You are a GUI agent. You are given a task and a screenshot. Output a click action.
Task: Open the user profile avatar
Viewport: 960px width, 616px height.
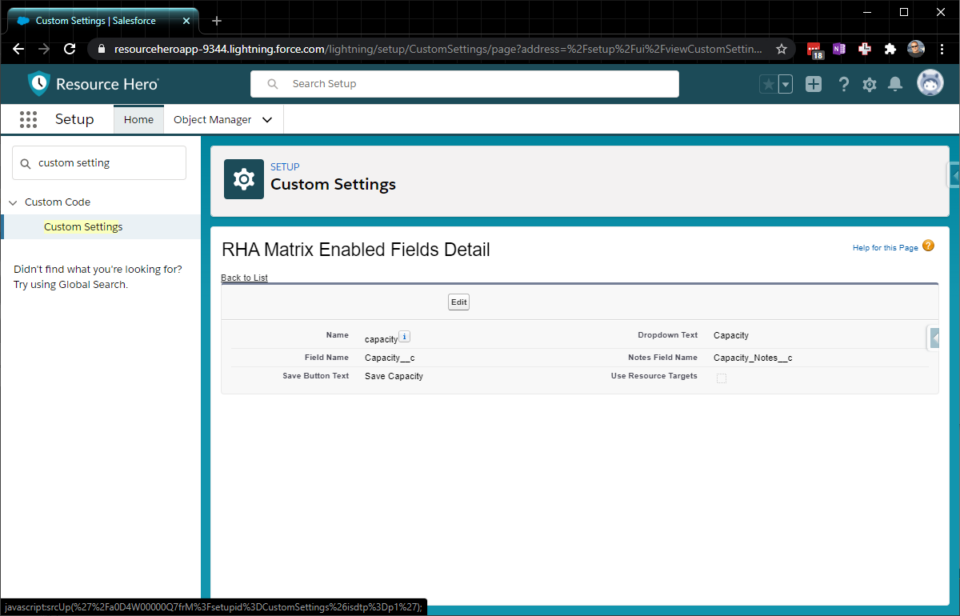pyautogui.click(x=930, y=83)
